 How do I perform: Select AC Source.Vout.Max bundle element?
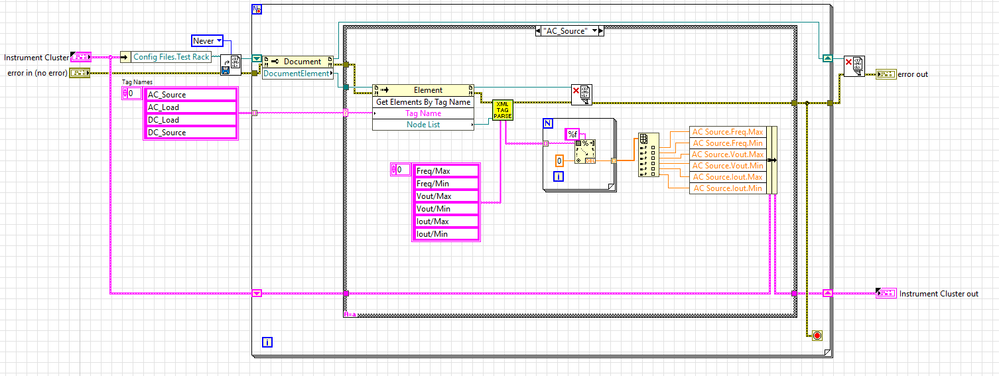coord(727,154)
